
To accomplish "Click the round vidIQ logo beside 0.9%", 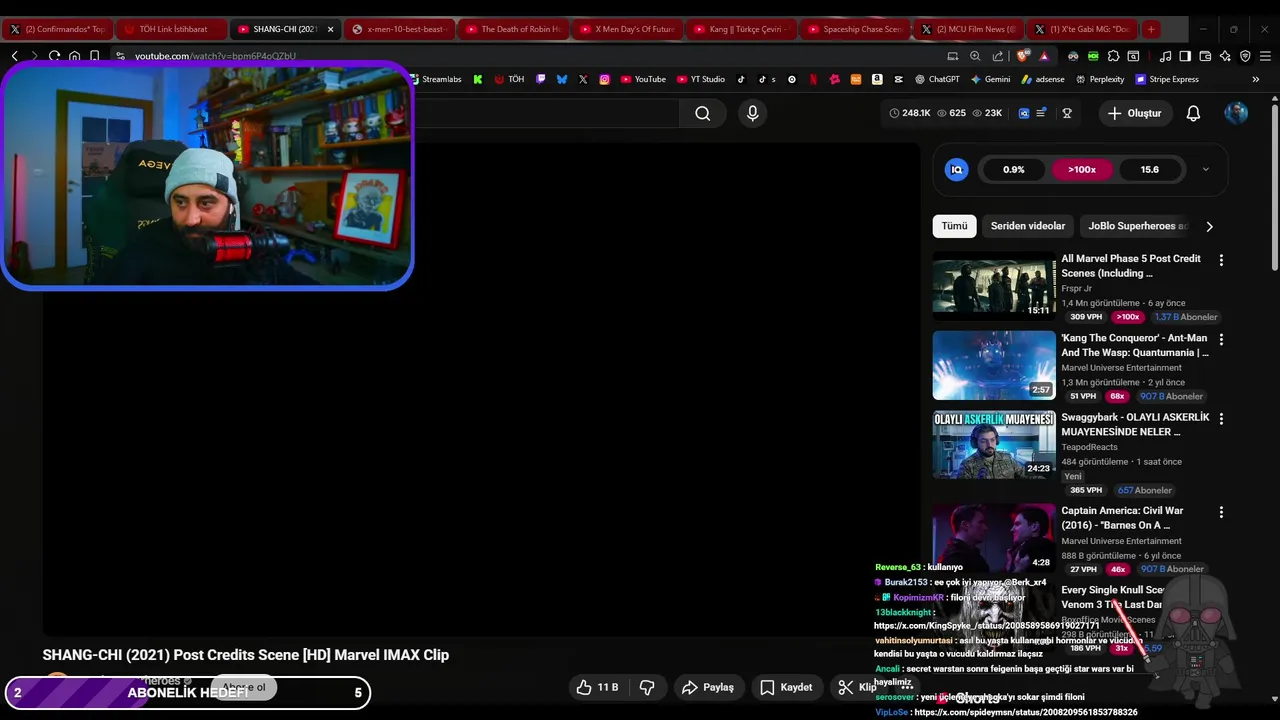I will pyautogui.click(x=956, y=169).
